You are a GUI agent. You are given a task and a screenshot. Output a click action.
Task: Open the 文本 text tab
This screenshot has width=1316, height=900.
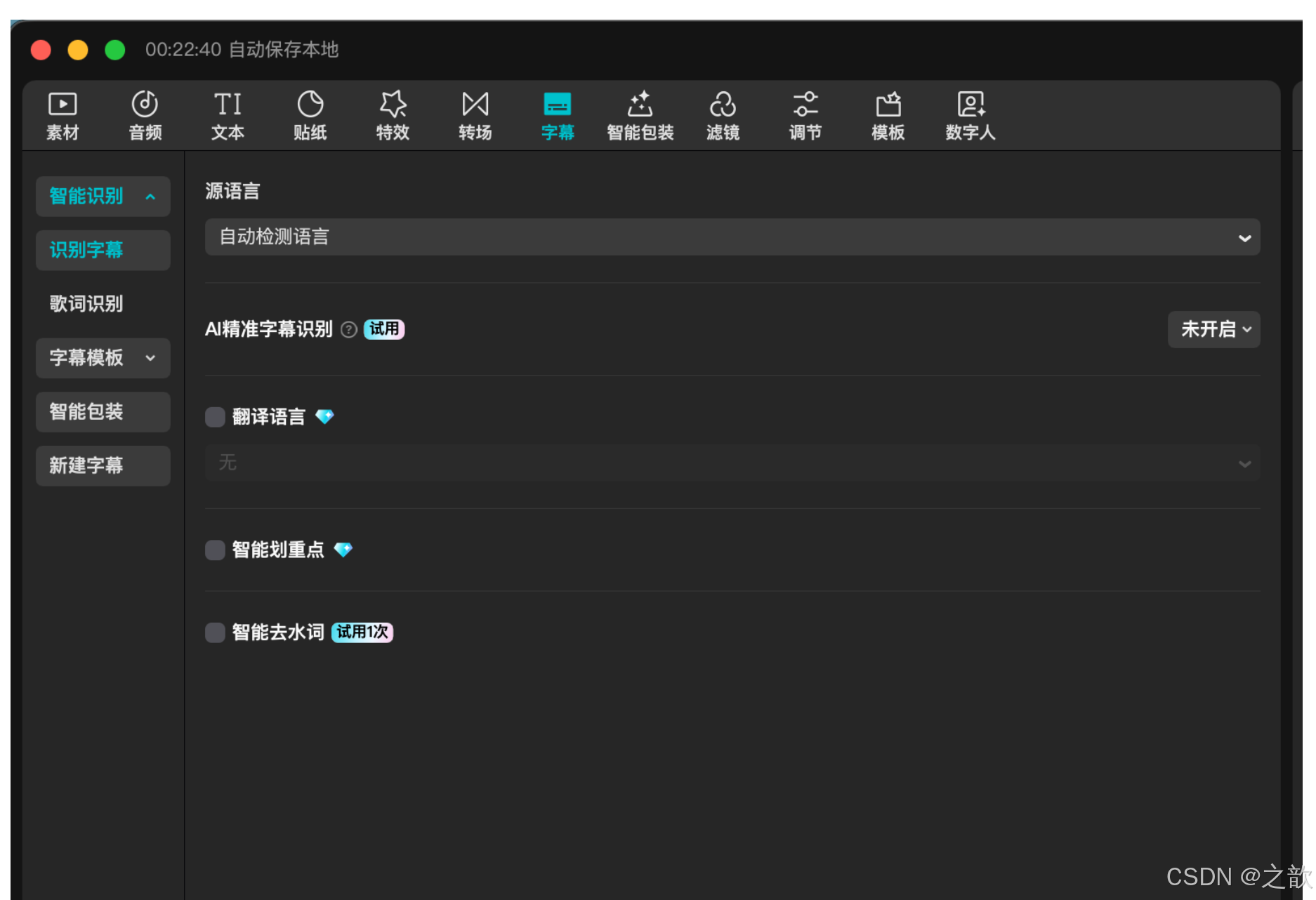(228, 117)
